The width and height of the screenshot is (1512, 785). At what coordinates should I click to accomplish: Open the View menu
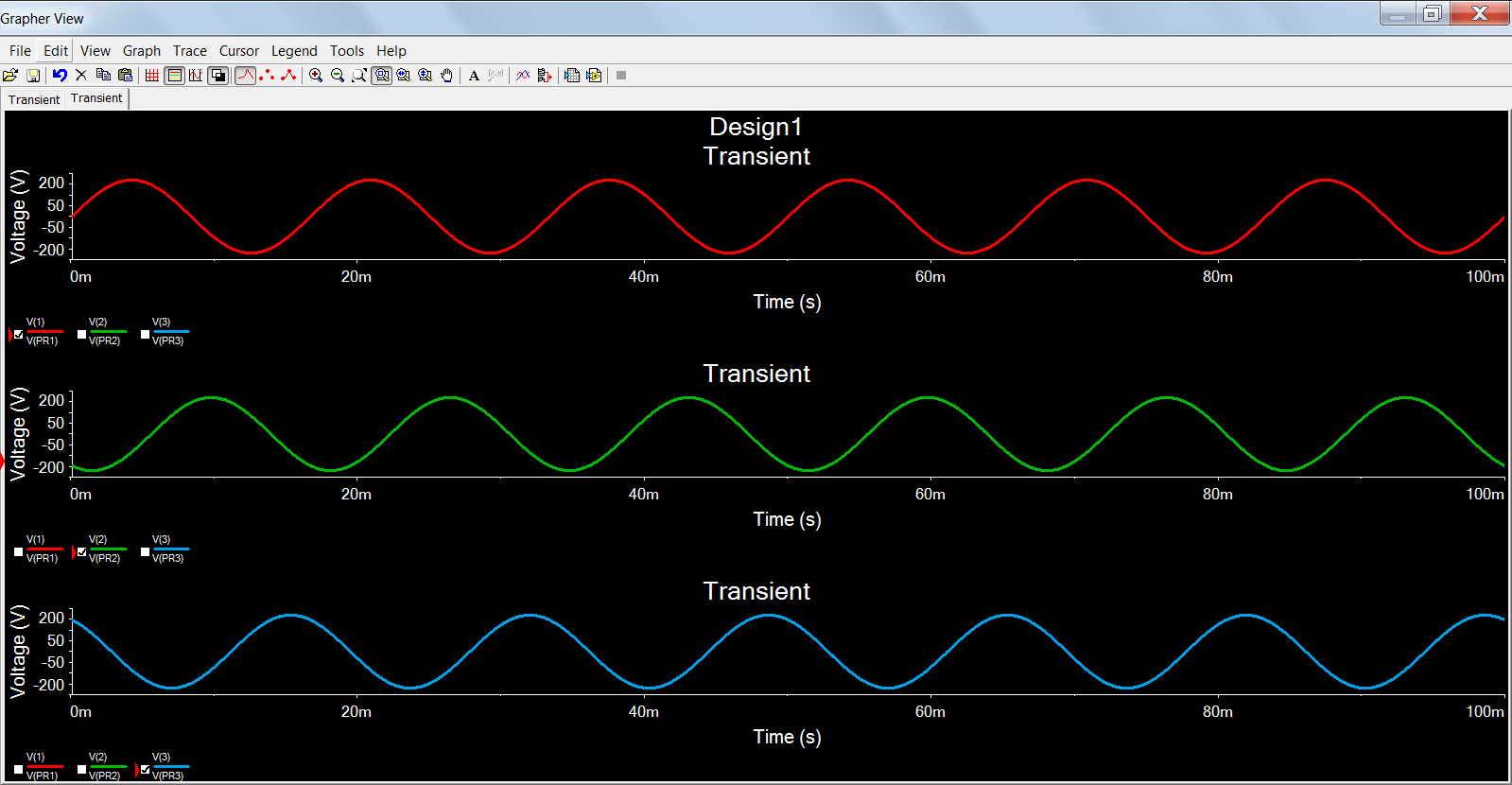[x=96, y=51]
